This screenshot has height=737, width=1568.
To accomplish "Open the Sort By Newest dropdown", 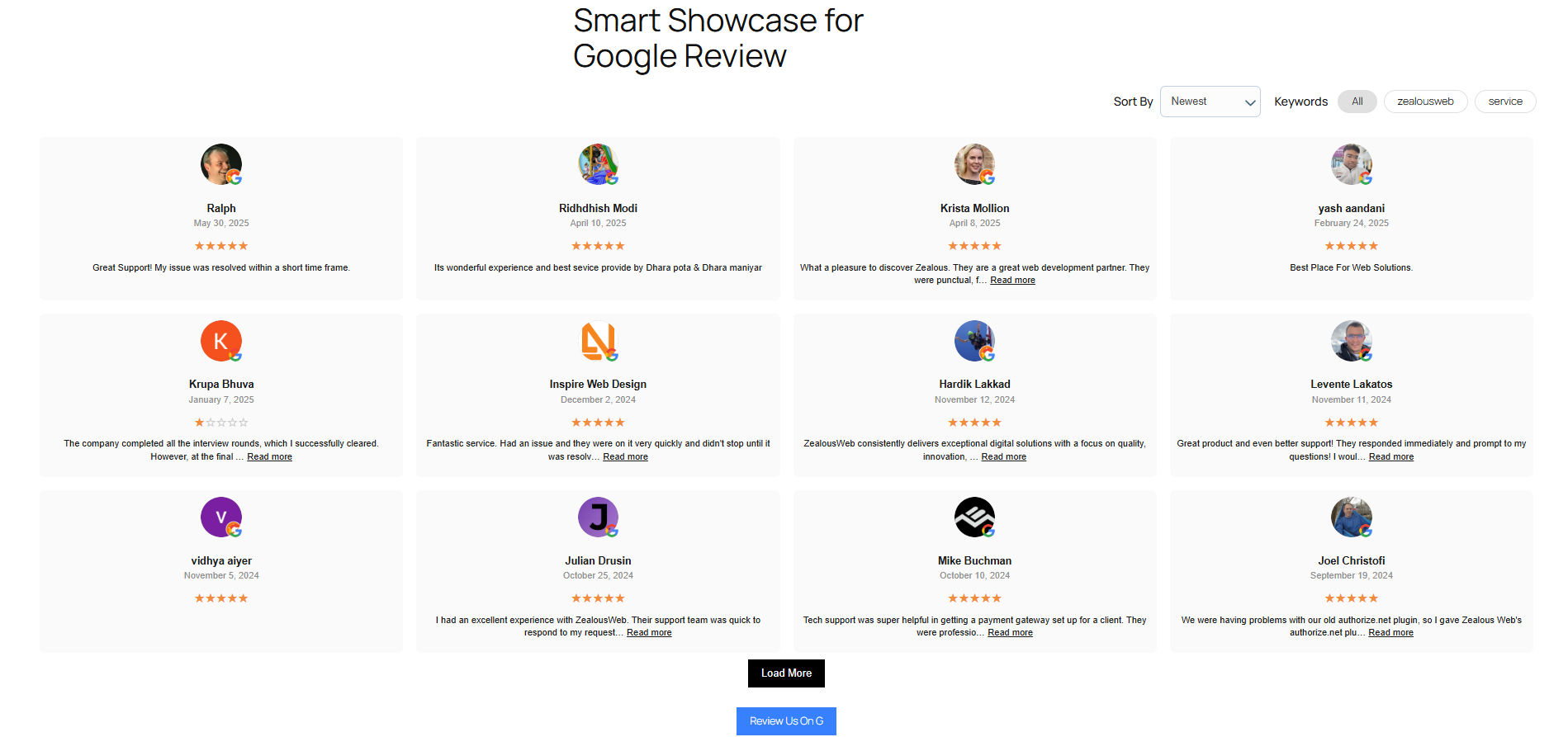I will tap(1210, 102).
